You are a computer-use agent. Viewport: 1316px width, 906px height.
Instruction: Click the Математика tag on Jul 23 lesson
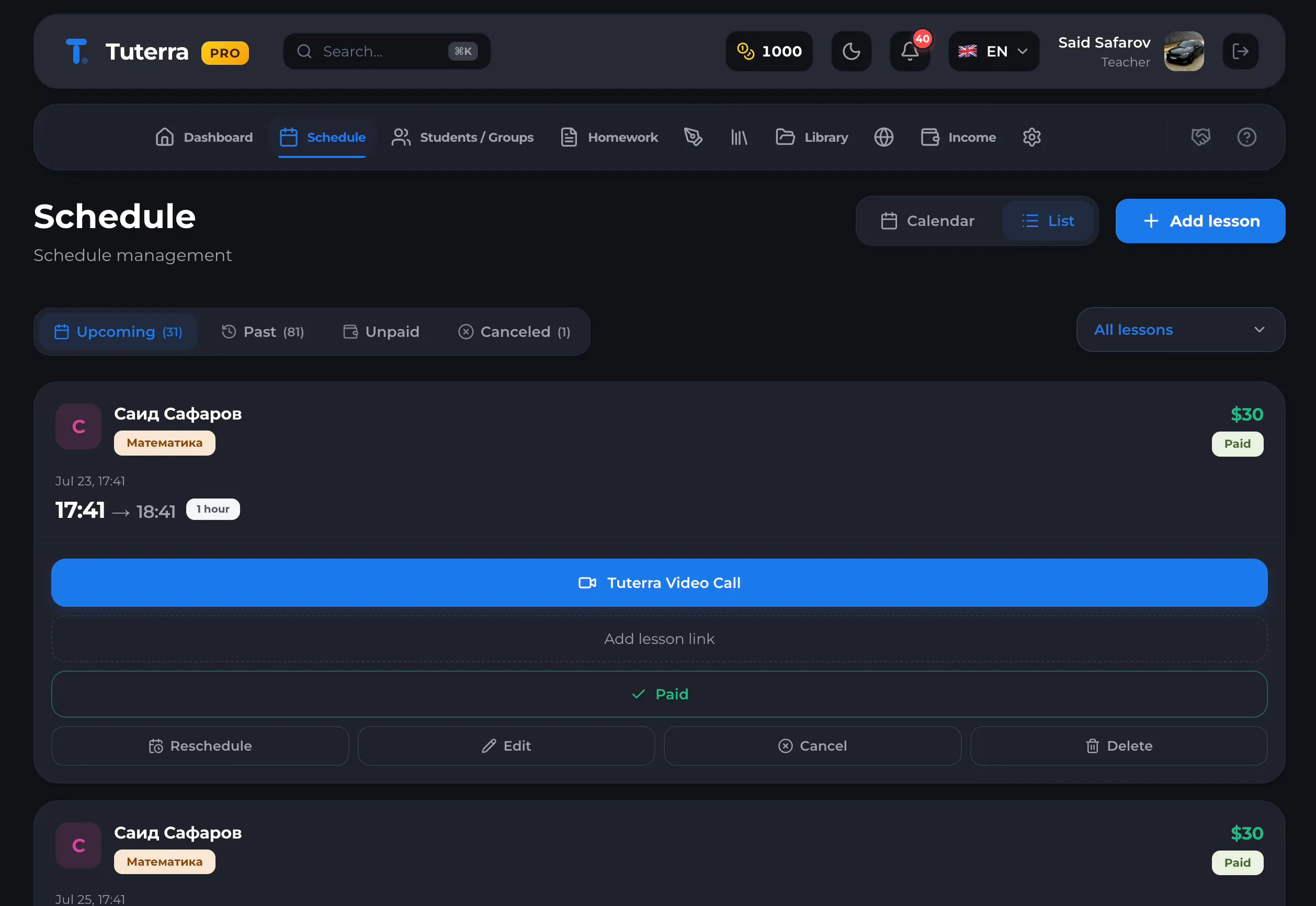pyautogui.click(x=165, y=443)
